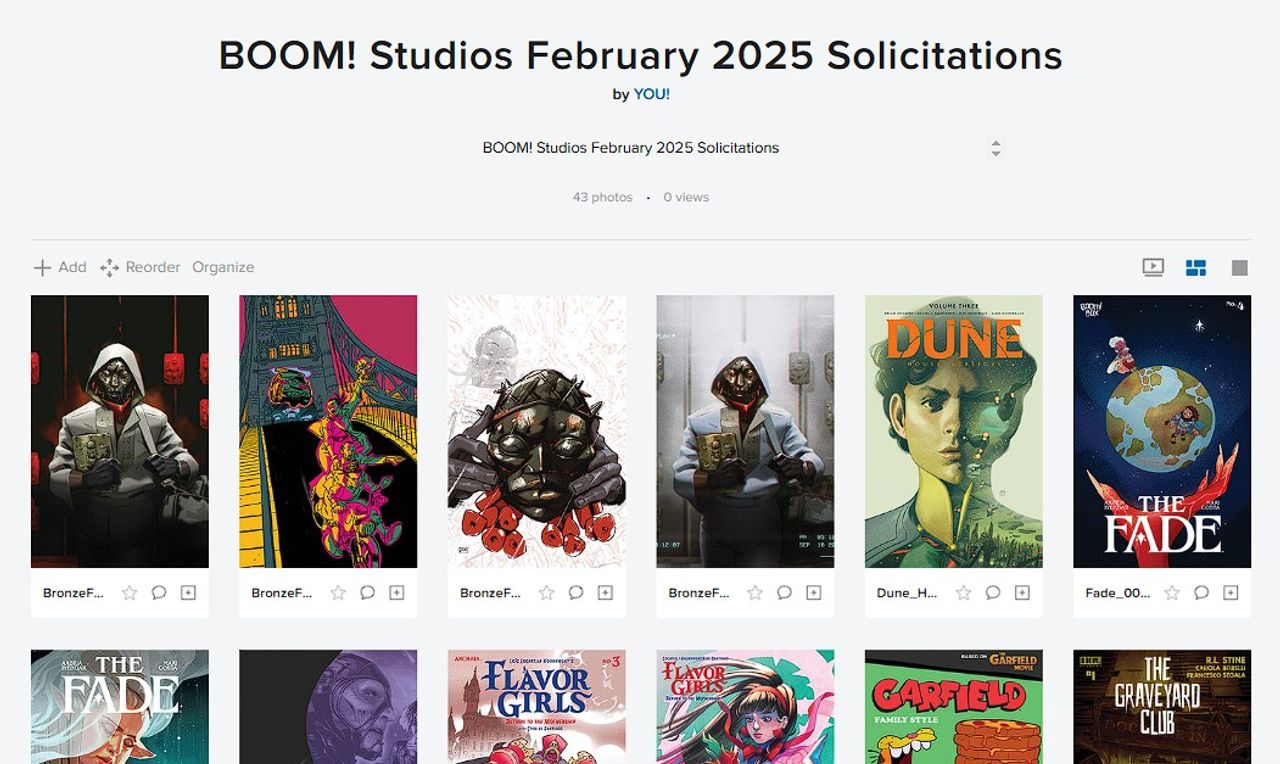Open the Flavor Girls No. 3 castle cover
1280x764 pixels.
537,707
